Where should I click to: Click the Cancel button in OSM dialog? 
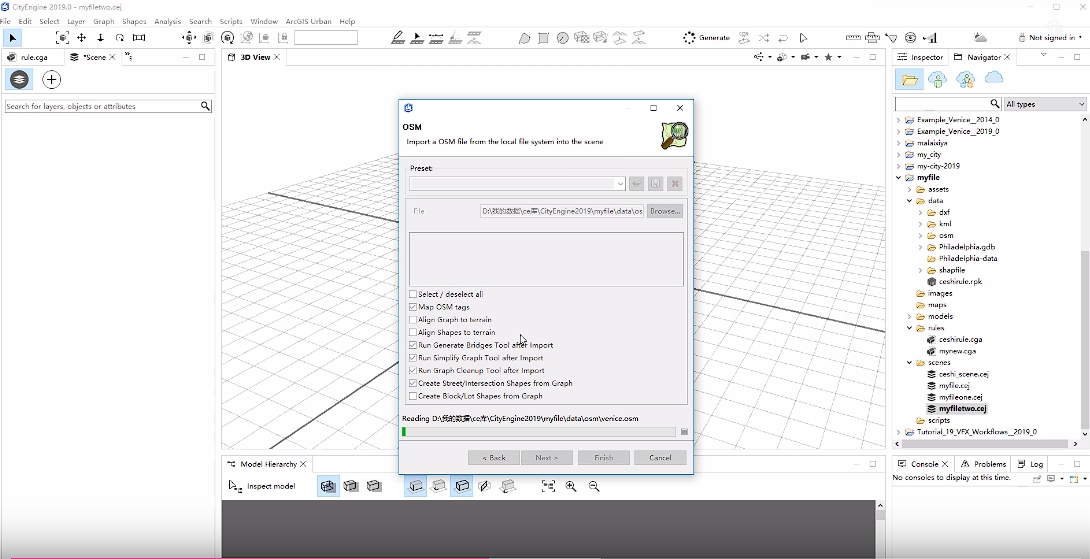pos(660,457)
